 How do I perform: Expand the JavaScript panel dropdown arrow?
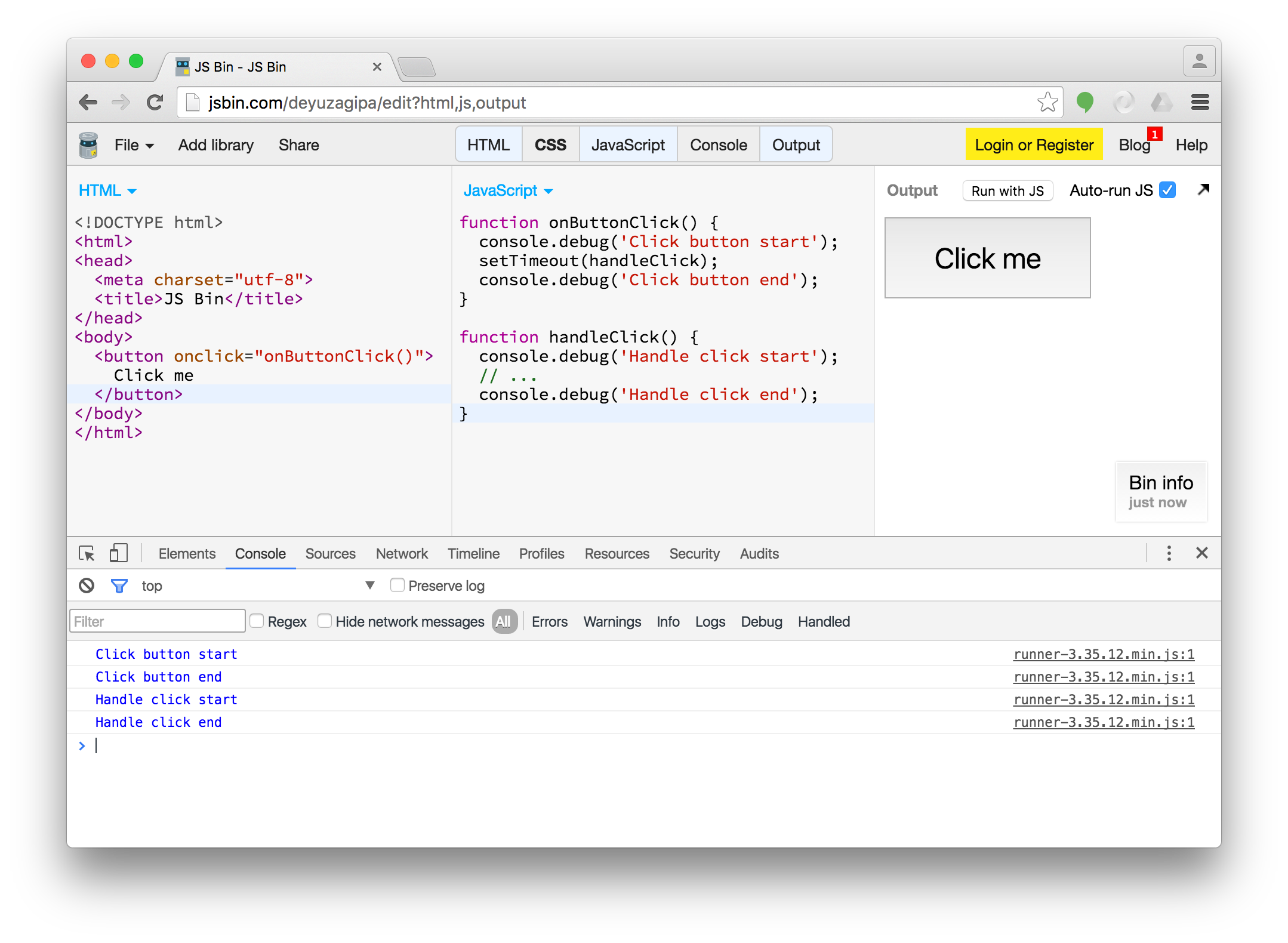[547, 190]
